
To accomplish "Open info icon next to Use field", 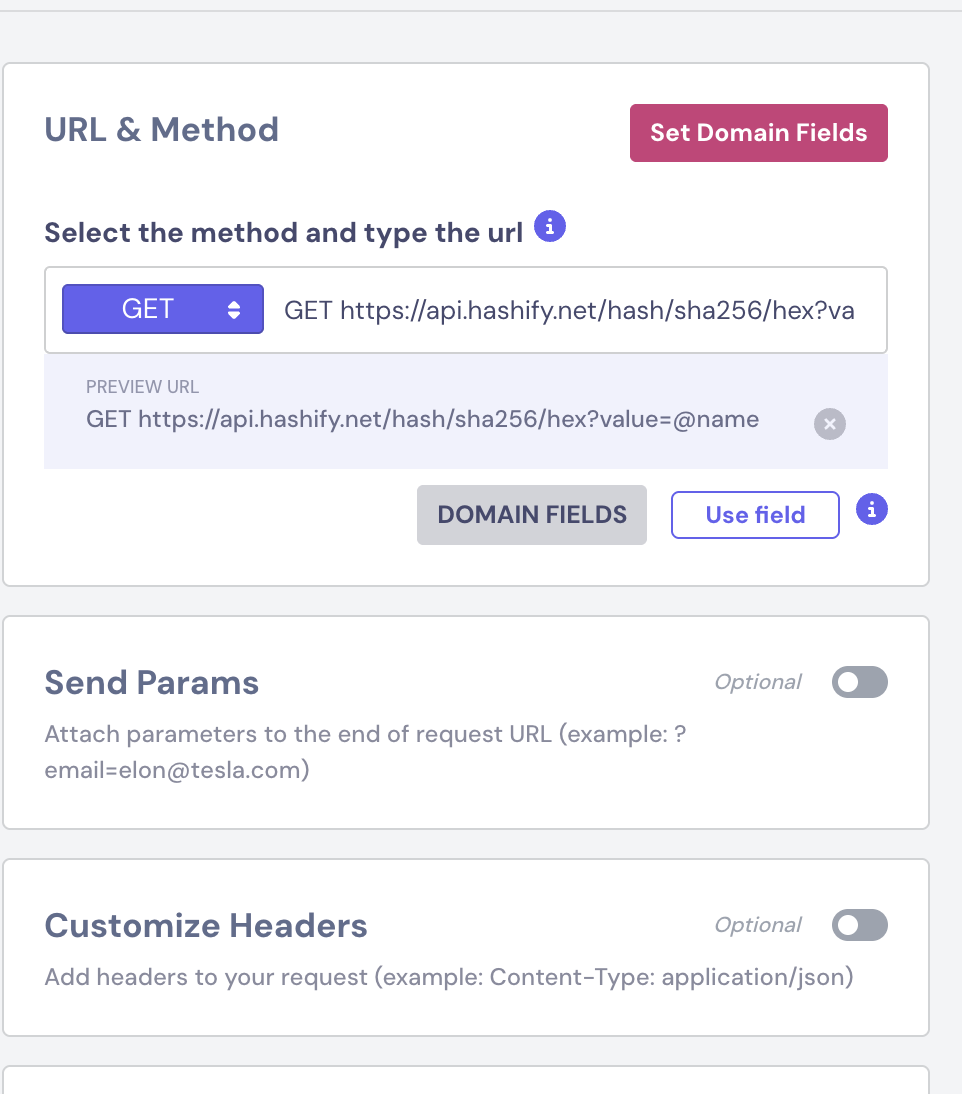I will [871, 509].
